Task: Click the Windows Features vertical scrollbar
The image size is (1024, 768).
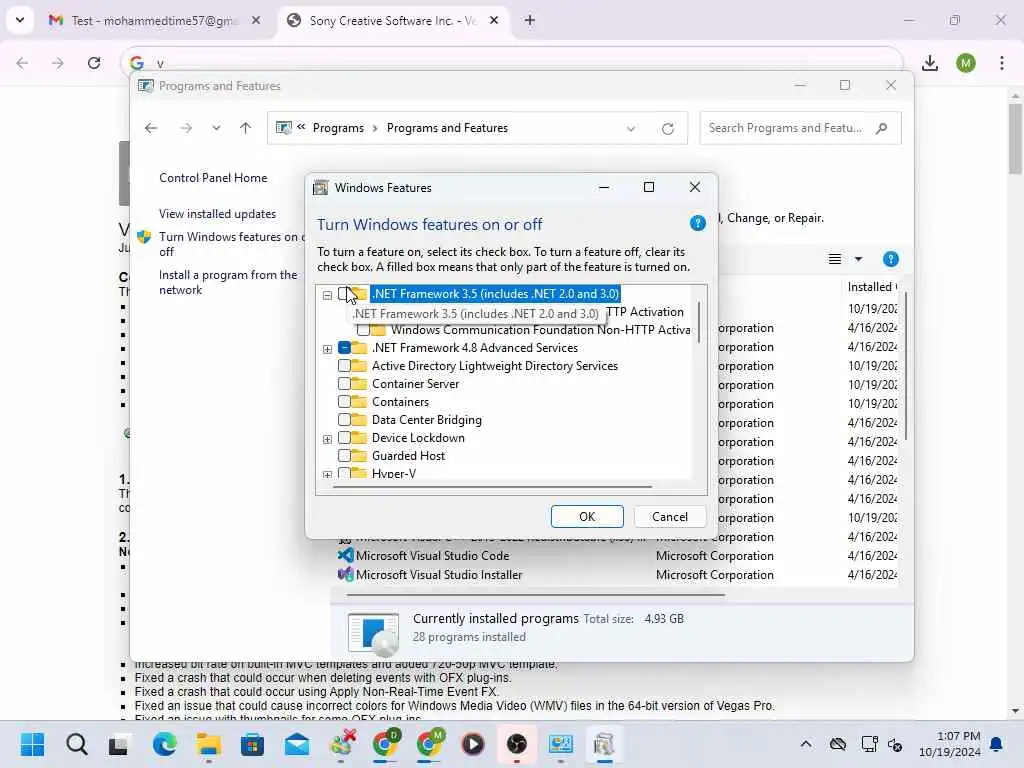Action: point(699,322)
